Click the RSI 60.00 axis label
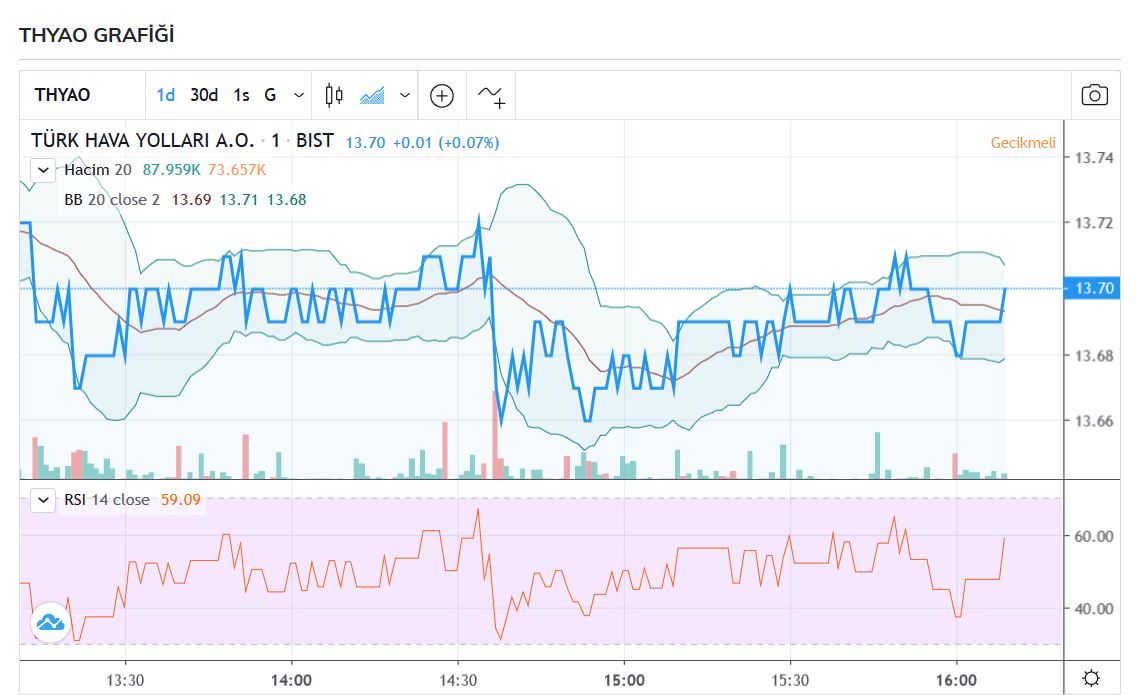The width and height of the screenshot is (1139, 695). point(1094,537)
